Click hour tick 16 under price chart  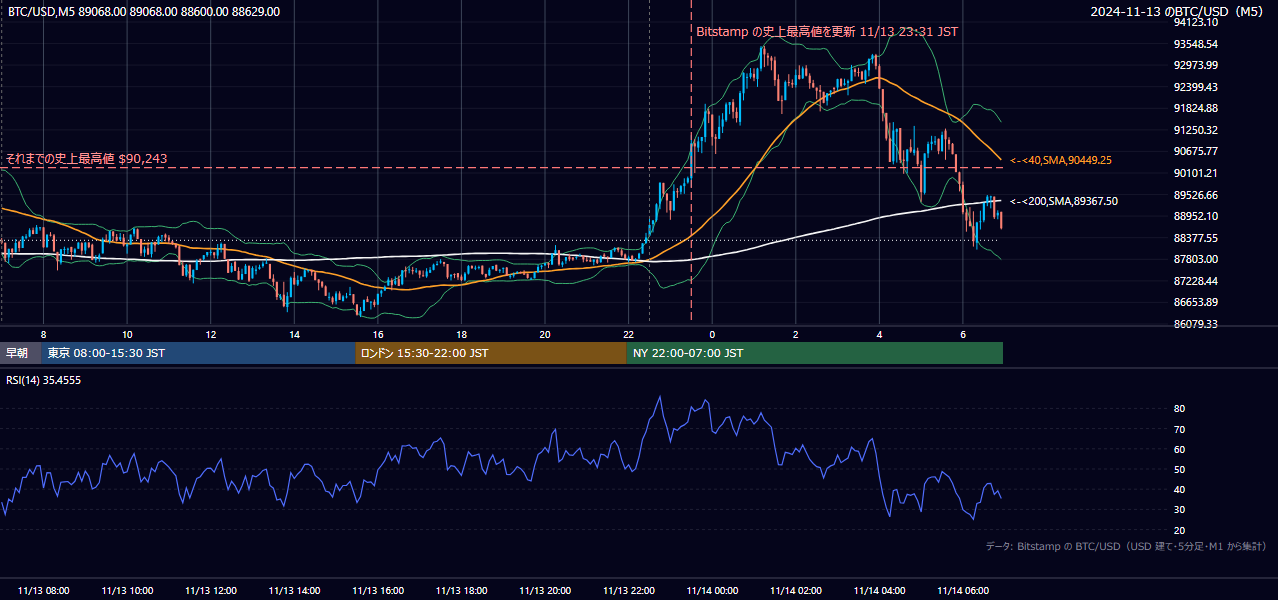click(378, 334)
